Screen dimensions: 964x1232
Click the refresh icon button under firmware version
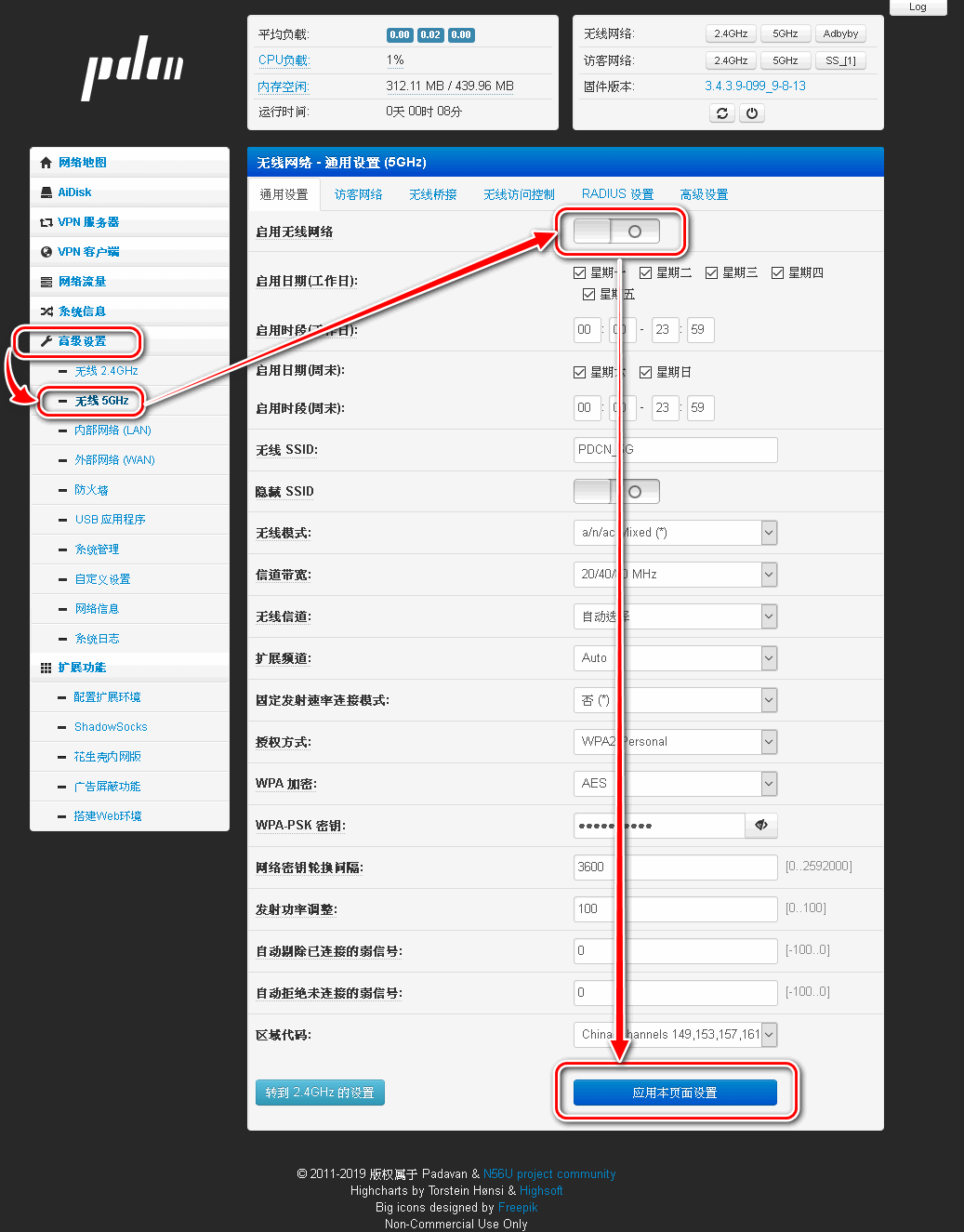[722, 113]
